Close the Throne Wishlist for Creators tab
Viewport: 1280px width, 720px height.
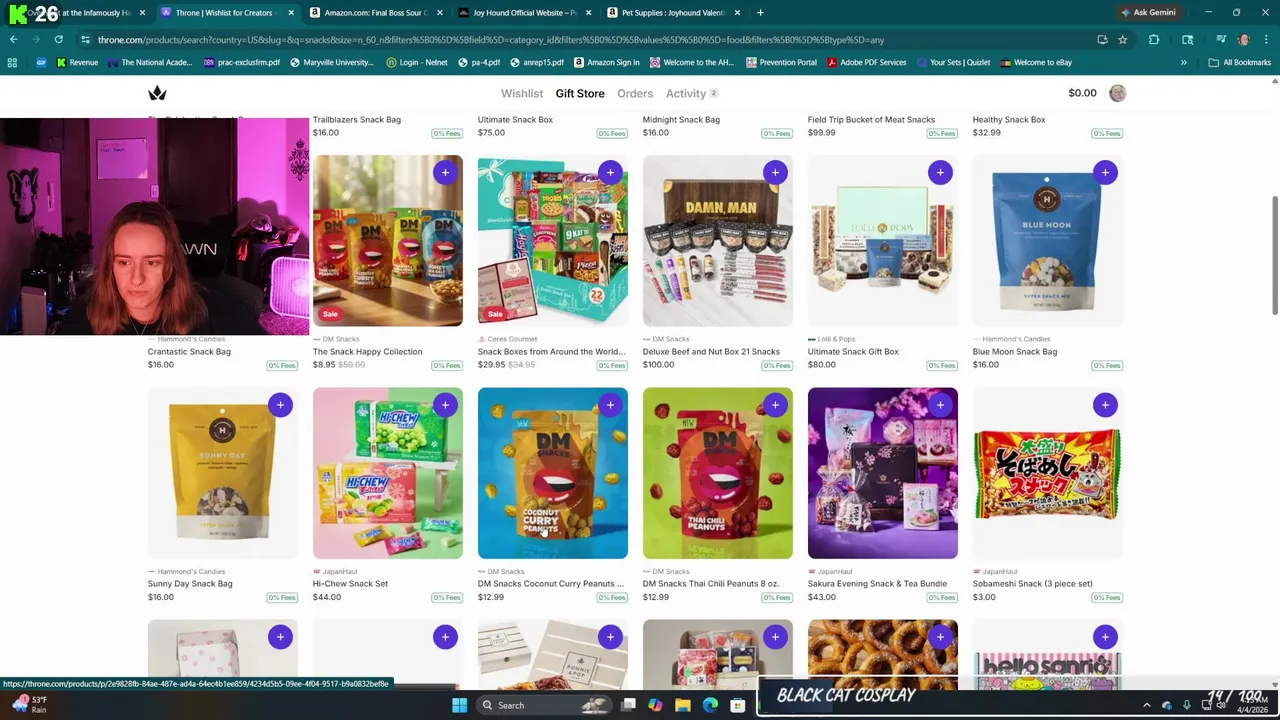(291, 13)
